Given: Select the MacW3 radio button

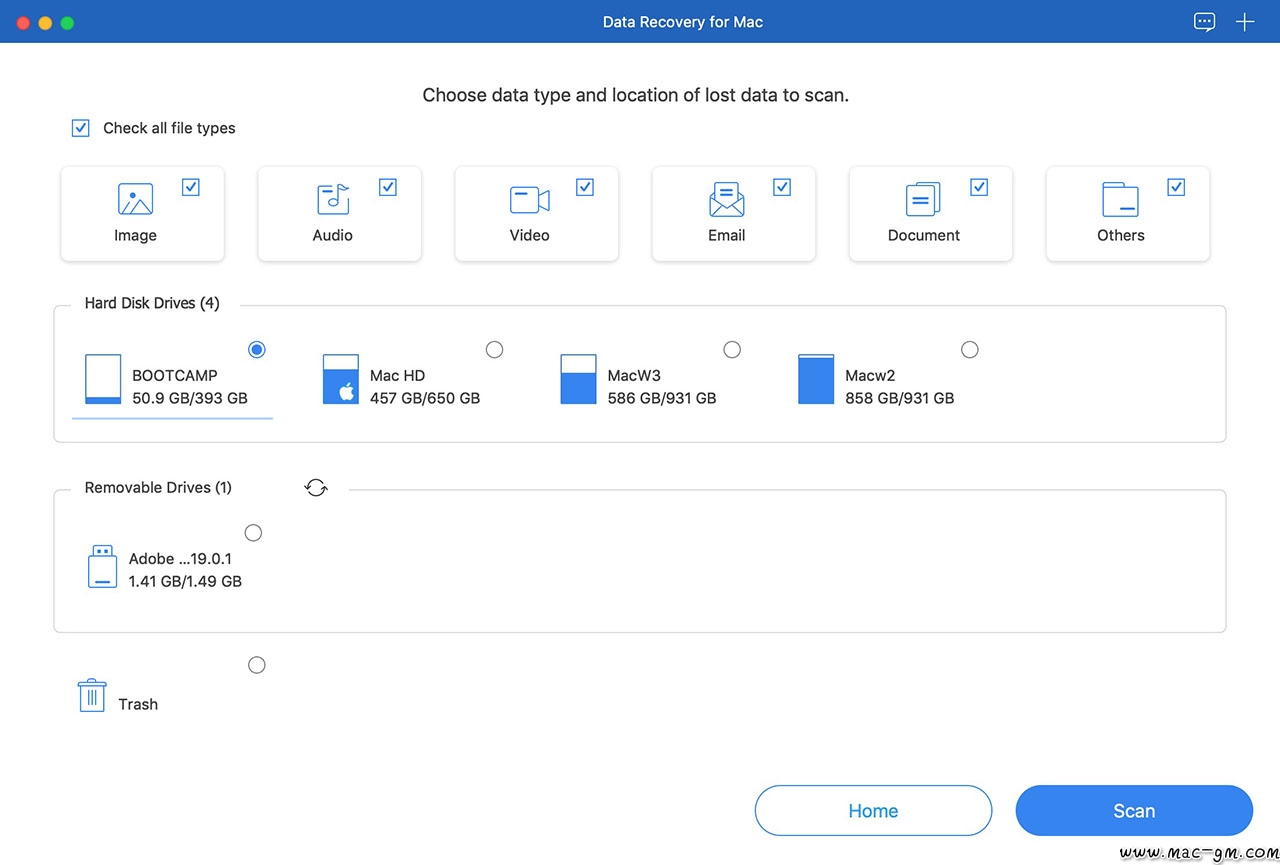Looking at the screenshot, I should click(732, 349).
